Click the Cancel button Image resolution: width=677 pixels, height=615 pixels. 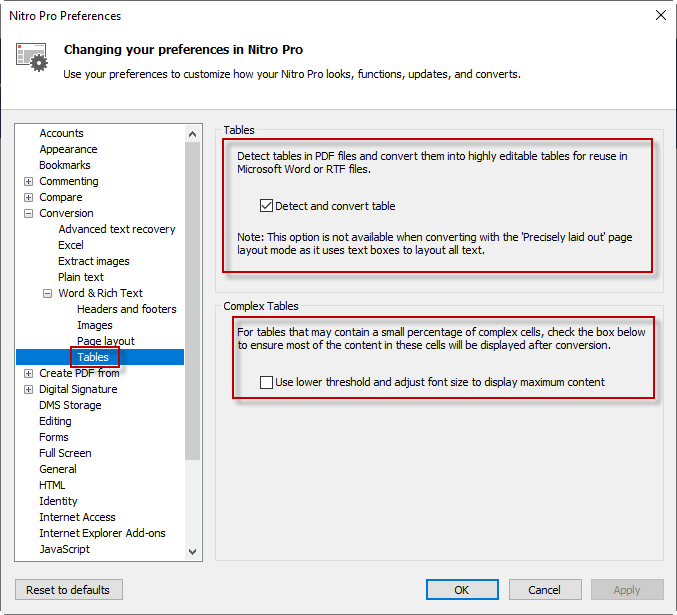pos(544,590)
